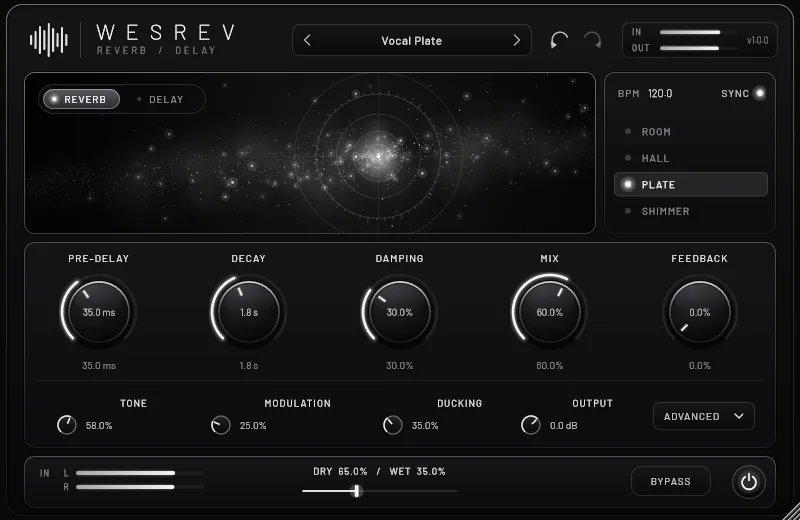Click the WET 35.0% readout
Viewport: 800px width, 520px height.
click(417, 472)
